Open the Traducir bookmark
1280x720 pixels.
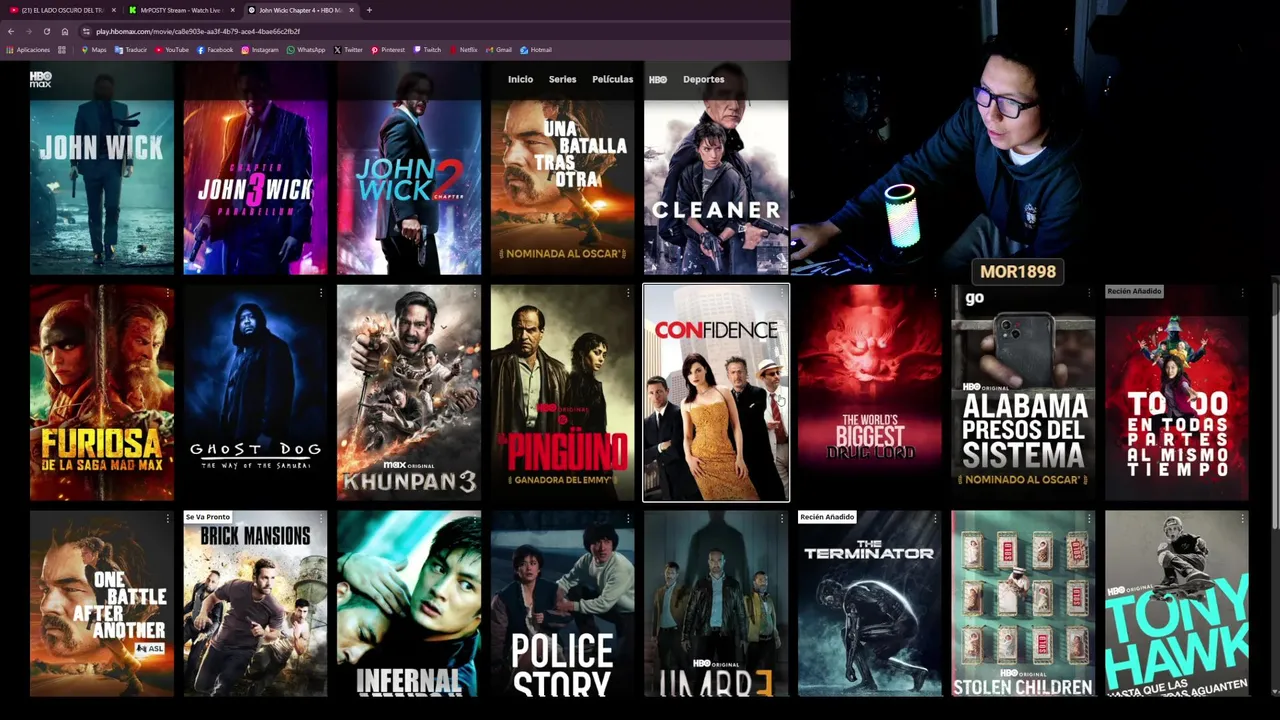(x=131, y=49)
